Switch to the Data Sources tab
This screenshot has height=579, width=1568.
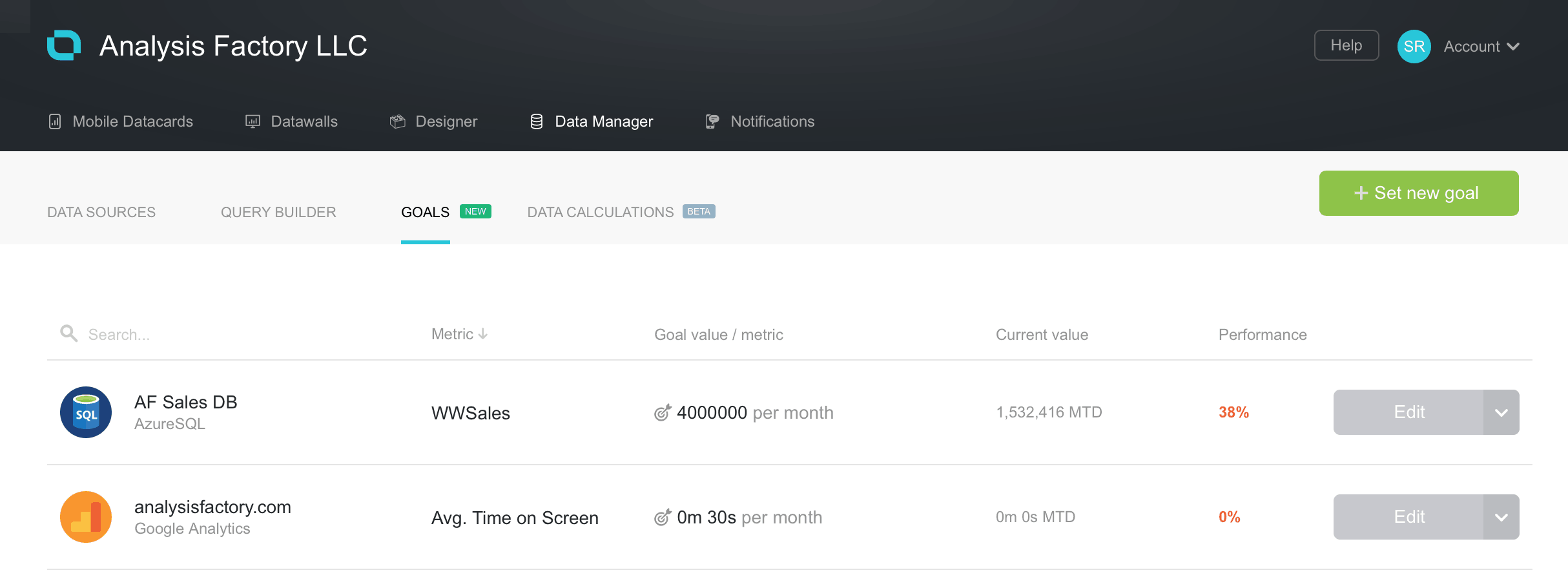click(101, 212)
